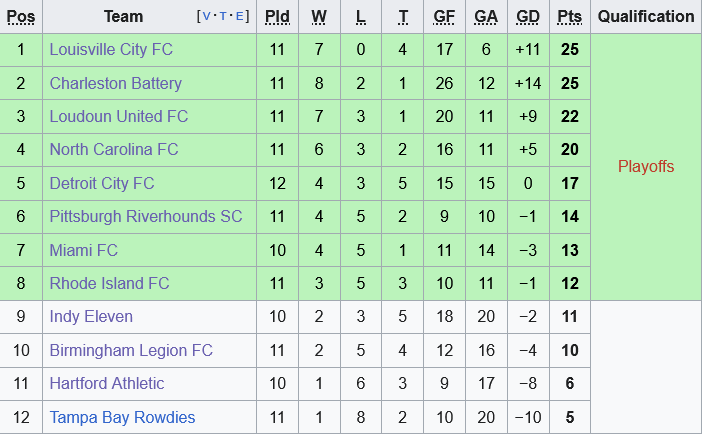Click the Playoffs qualification link

(646, 166)
